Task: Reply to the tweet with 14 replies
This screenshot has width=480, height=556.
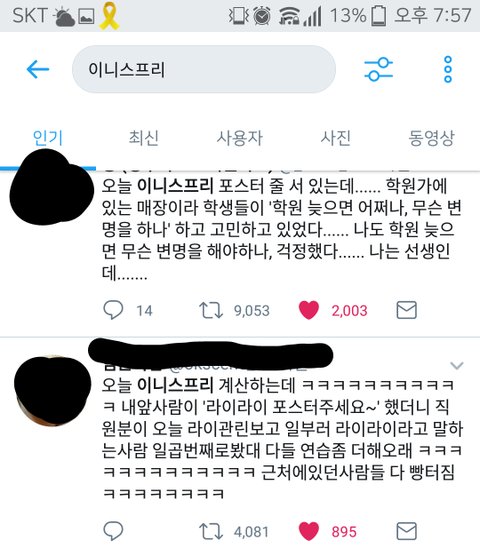Action: click(113, 310)
